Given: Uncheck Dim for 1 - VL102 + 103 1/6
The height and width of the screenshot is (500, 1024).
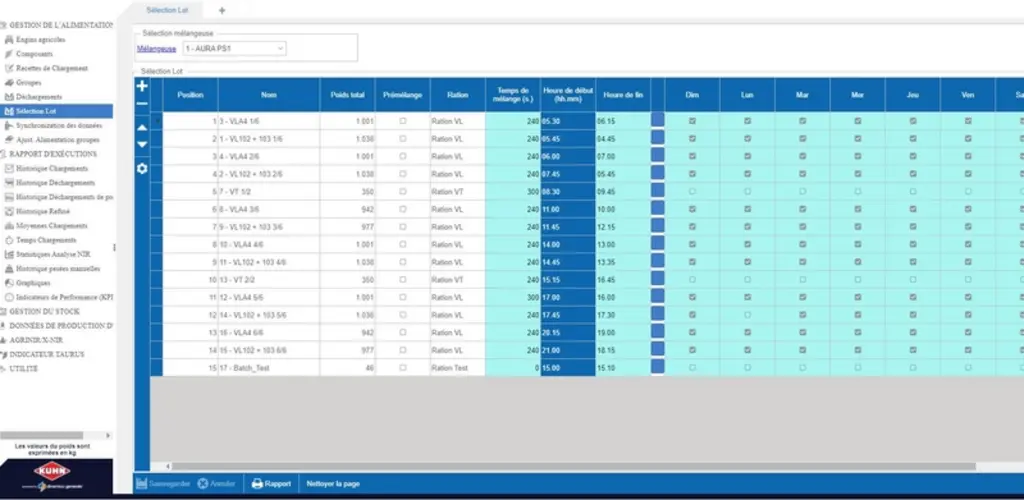Looking at the screenshot, I should pos(692,138).
